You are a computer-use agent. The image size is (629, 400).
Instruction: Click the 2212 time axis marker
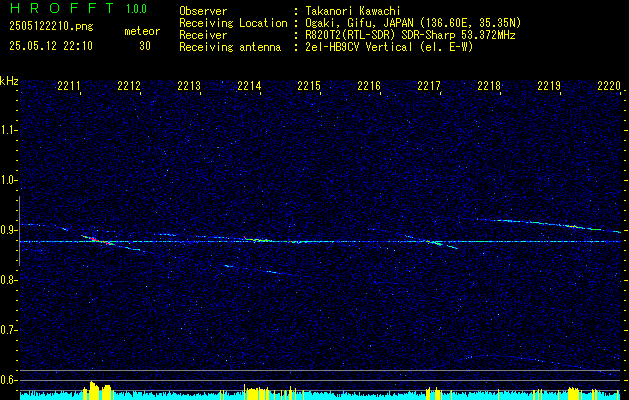(x=129, y=86)
